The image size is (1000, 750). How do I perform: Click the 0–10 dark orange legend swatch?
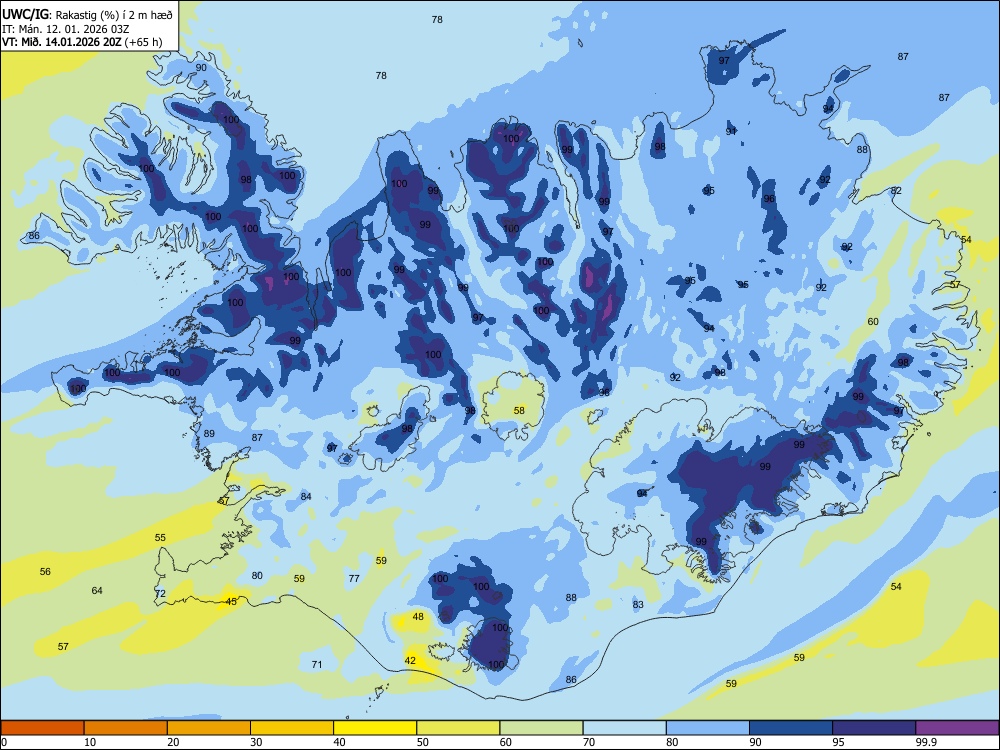pos(42,728)
